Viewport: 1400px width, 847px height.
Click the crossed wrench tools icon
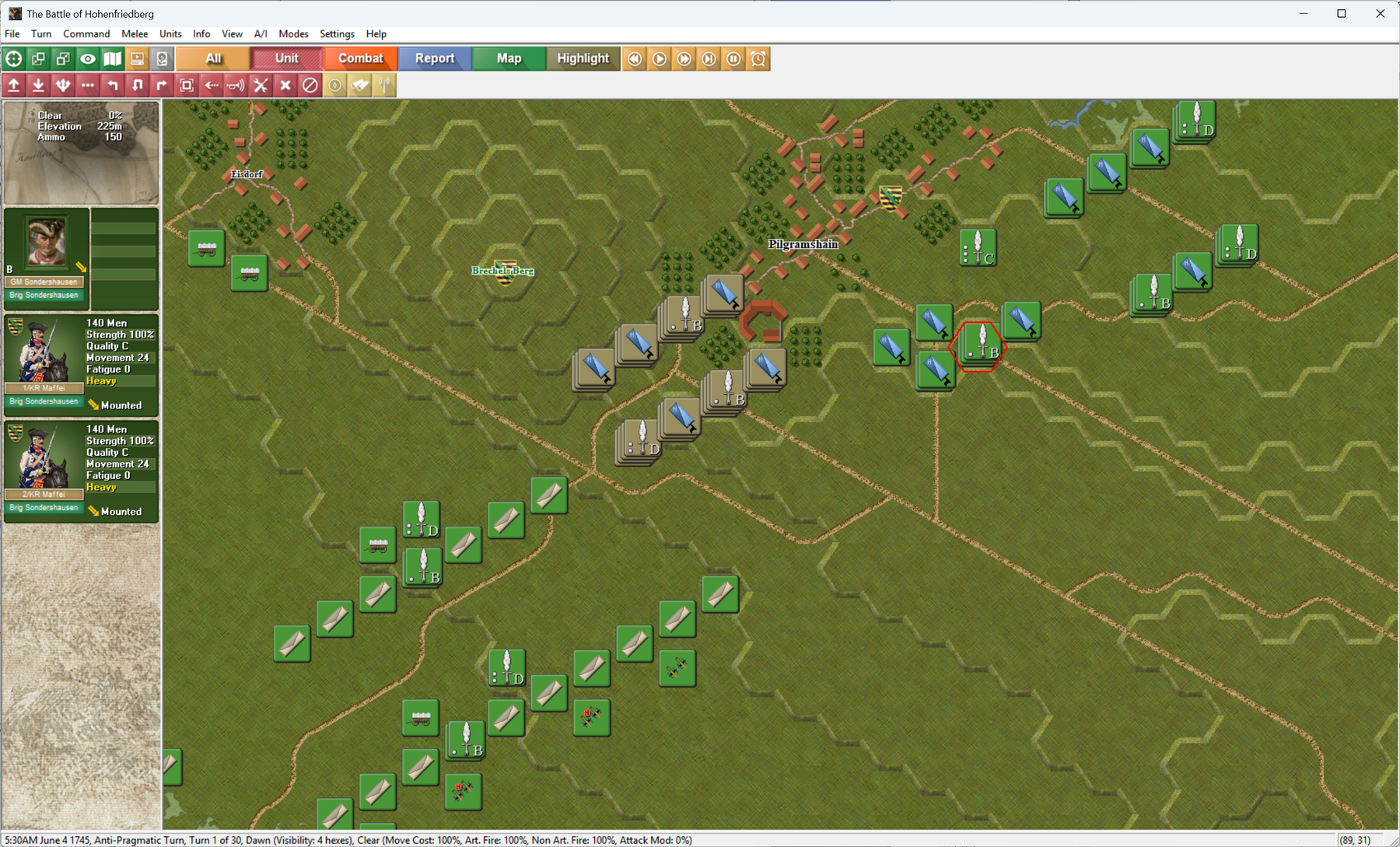coord(261,86)
